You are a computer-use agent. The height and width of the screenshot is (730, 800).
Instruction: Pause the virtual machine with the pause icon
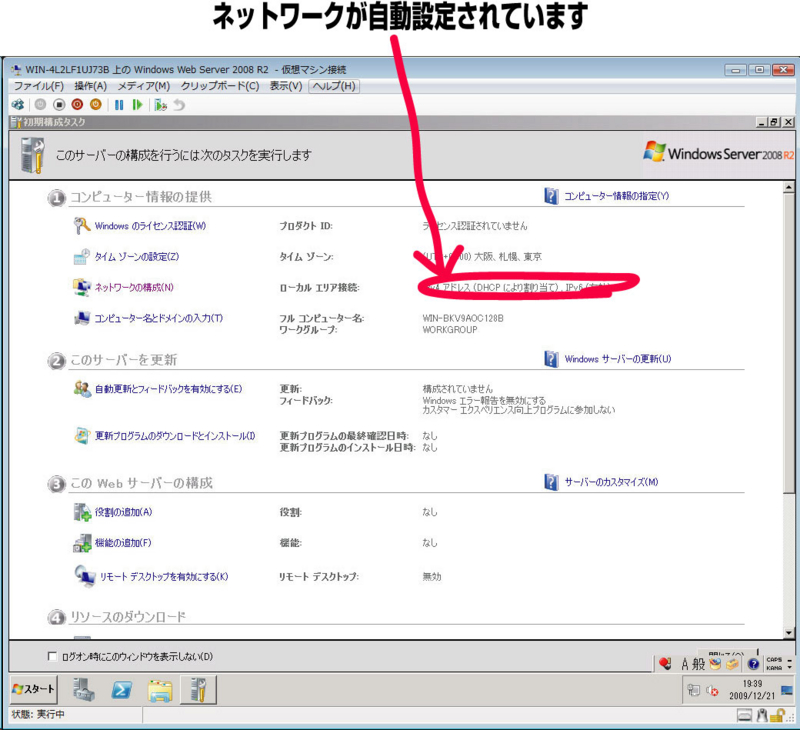point(119,104)
